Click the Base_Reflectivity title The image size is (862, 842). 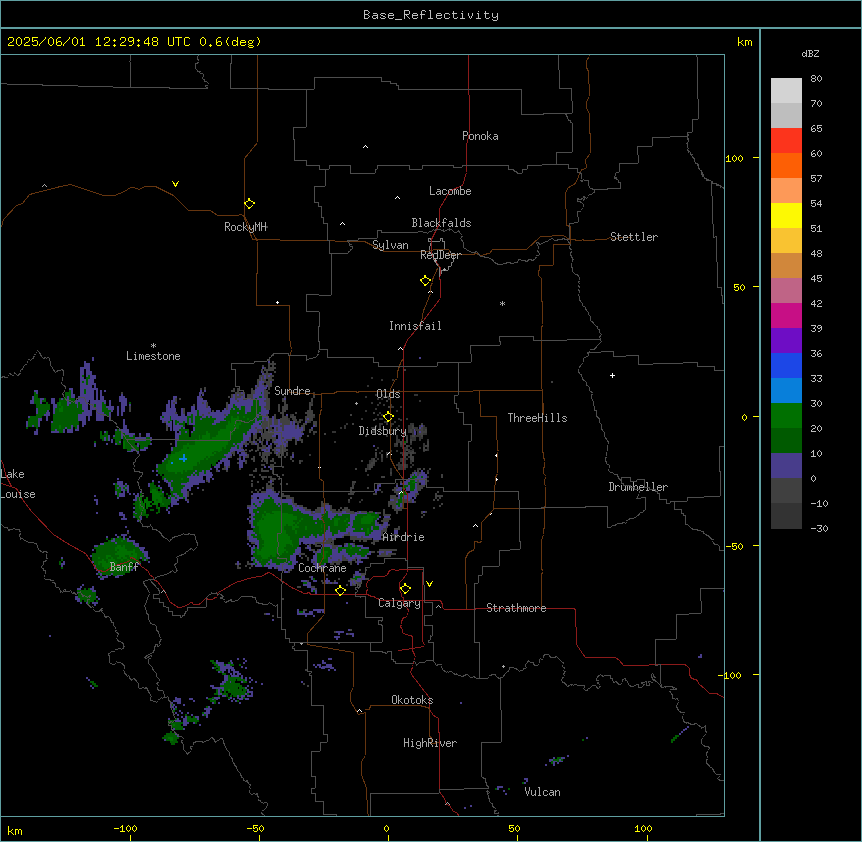431,15
